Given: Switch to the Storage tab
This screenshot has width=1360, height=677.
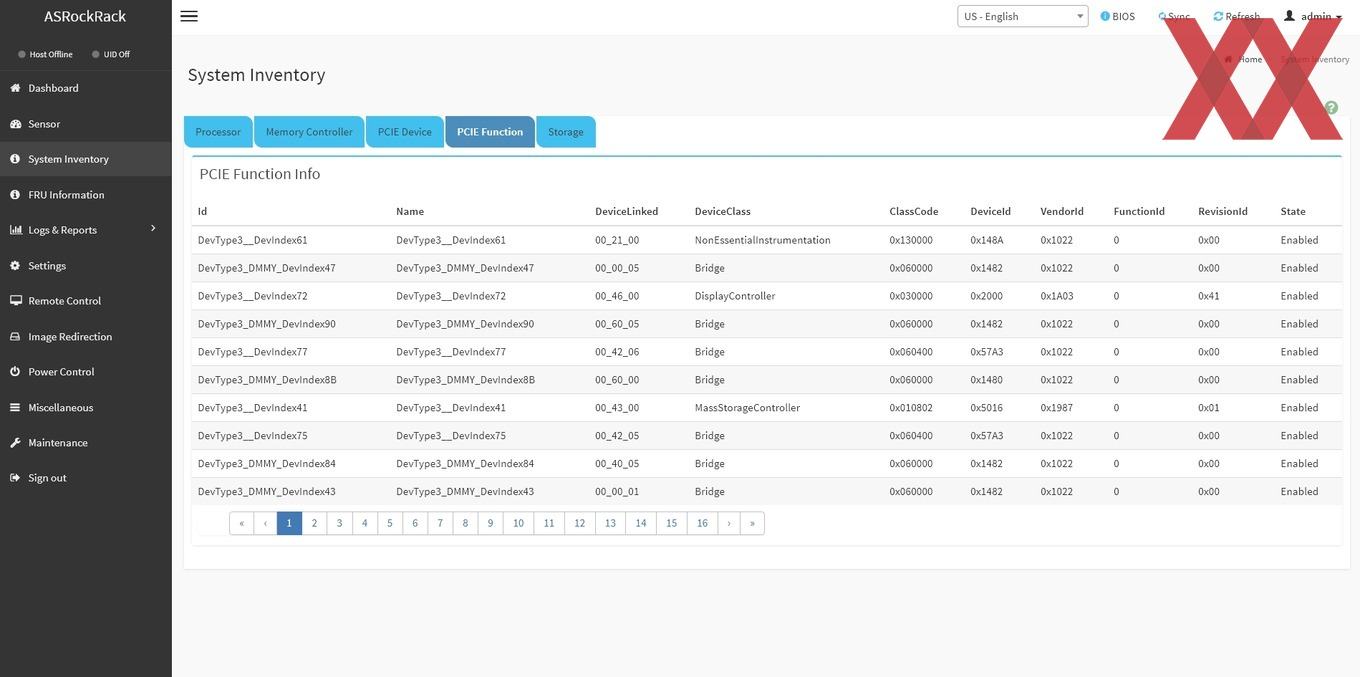Looking at the screenshot, I should tap(566, 132).
